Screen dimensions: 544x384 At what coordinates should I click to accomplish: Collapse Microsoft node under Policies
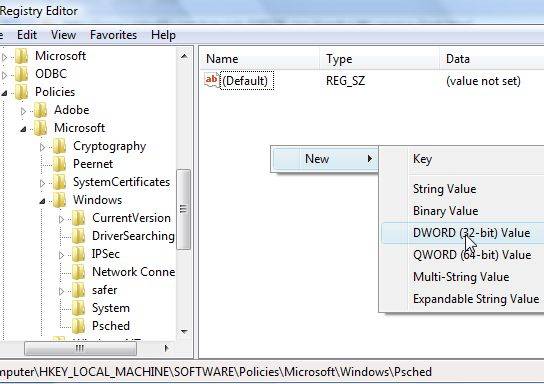pyautogui.click(x=23, y=129)
